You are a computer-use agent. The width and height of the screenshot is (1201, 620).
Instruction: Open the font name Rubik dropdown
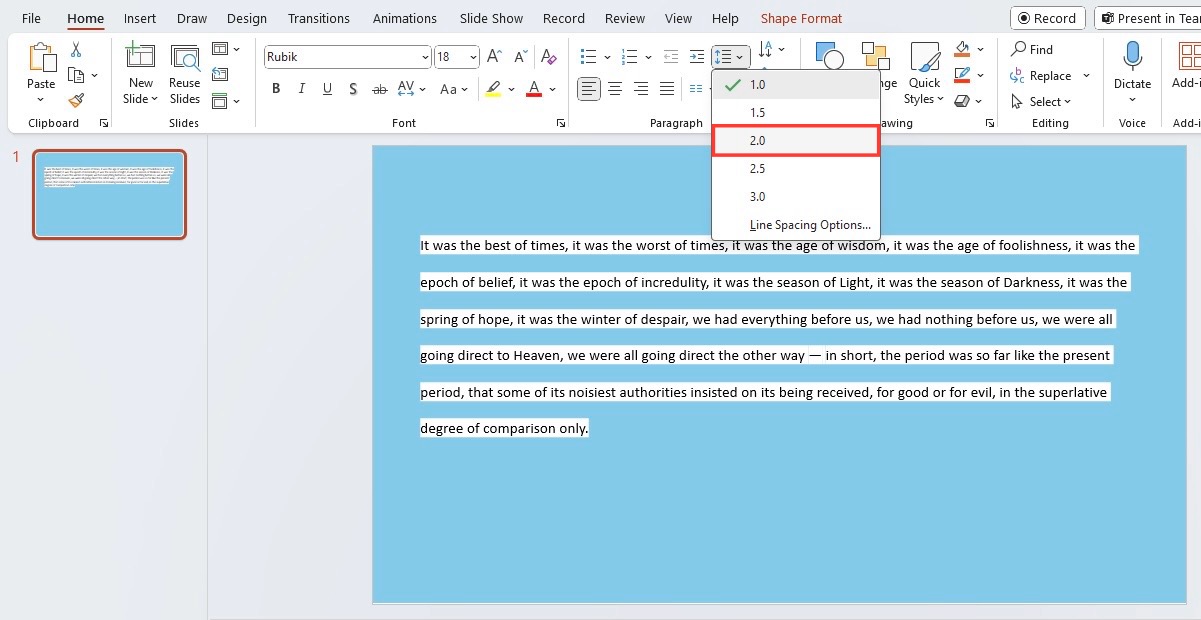click(x=426, y=57)
